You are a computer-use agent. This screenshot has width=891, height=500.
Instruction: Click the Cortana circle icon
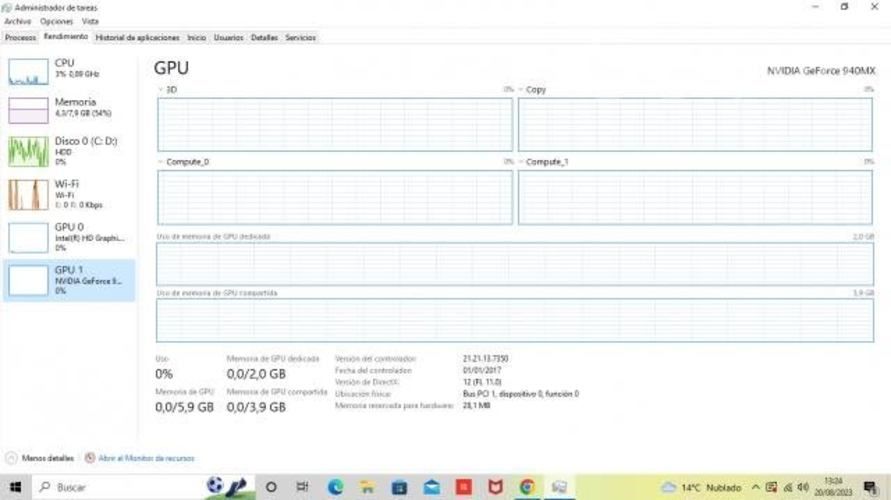click(271, 487)
